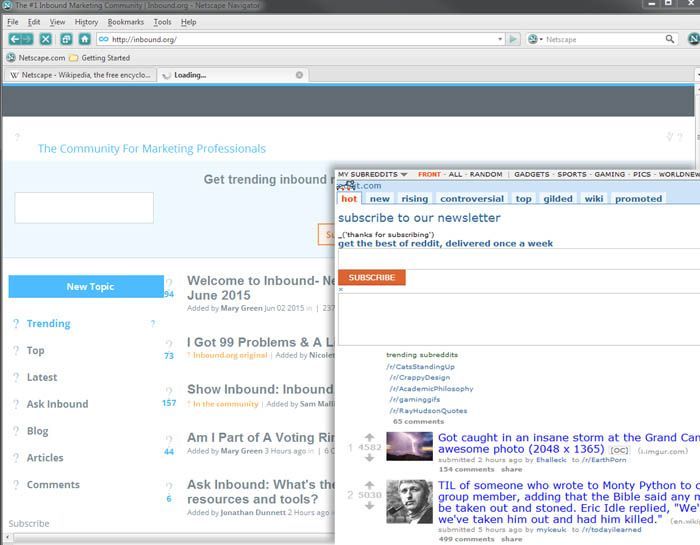Downvote the Grand Canyon storm post
700x545 pixels.
369,458
